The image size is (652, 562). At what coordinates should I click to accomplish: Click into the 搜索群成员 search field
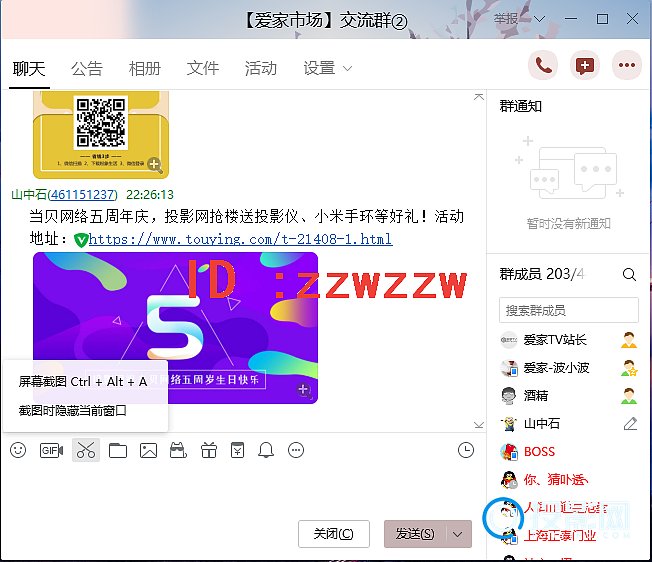click(x=568, y=310)
